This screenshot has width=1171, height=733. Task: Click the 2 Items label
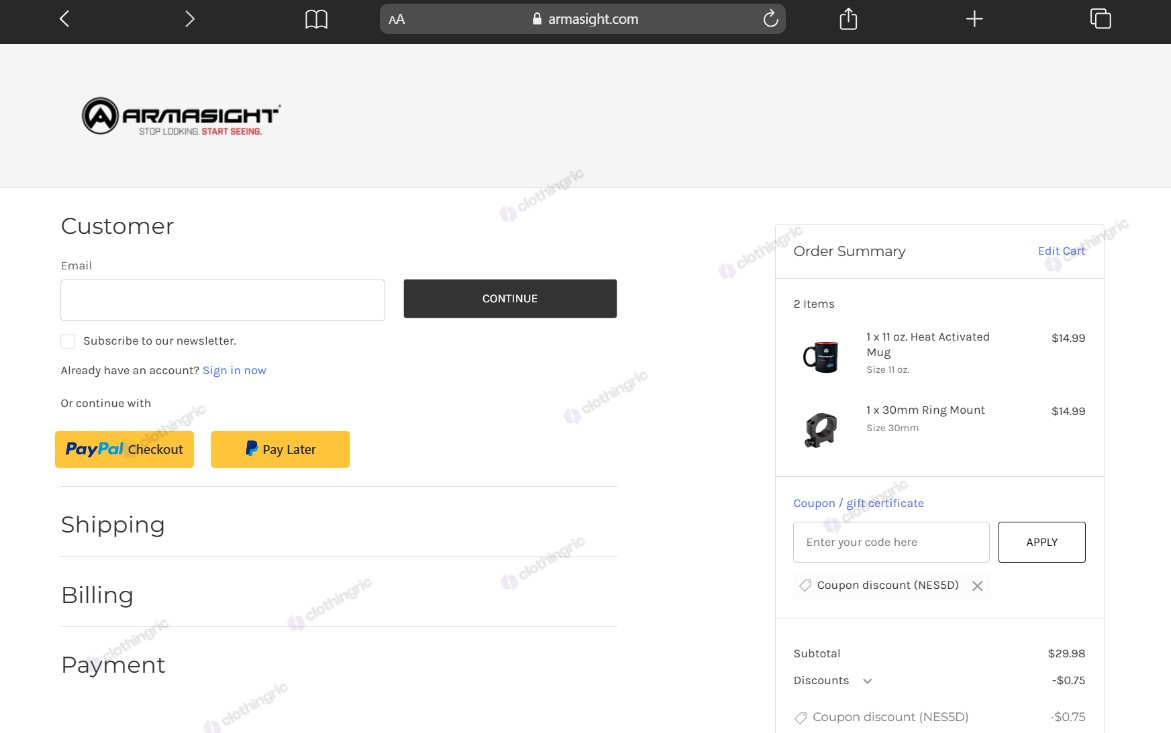[814, 304]
